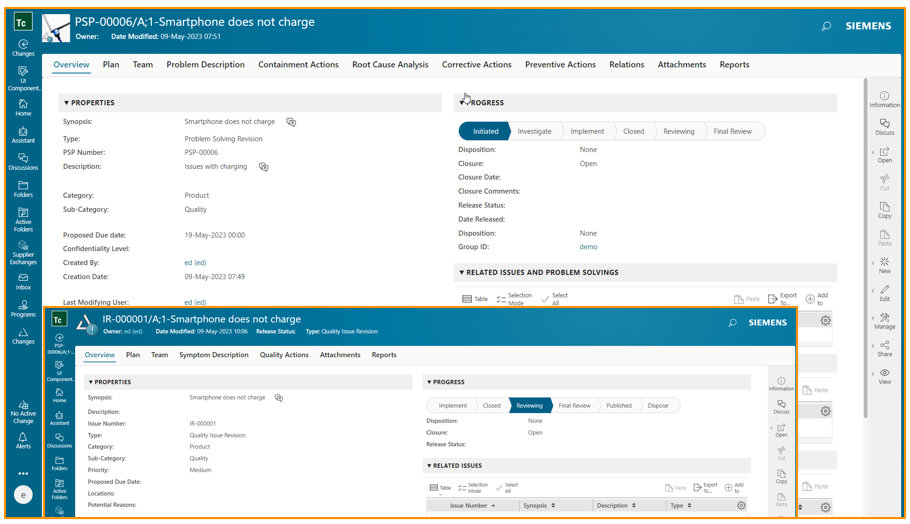Viewport: 910px width, 524px height.
Task: Expand the Manage command group in PSP-00006 toolbar
Action: tap(884, 321)
